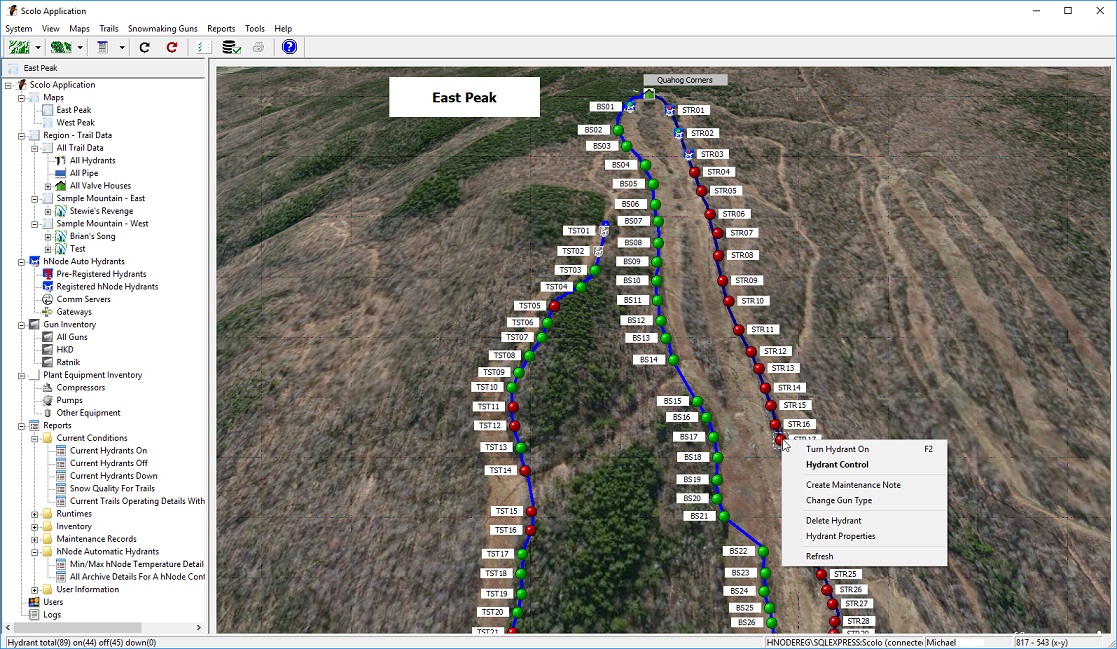Open the blue help question mark icon

click(x=289, y=47)
